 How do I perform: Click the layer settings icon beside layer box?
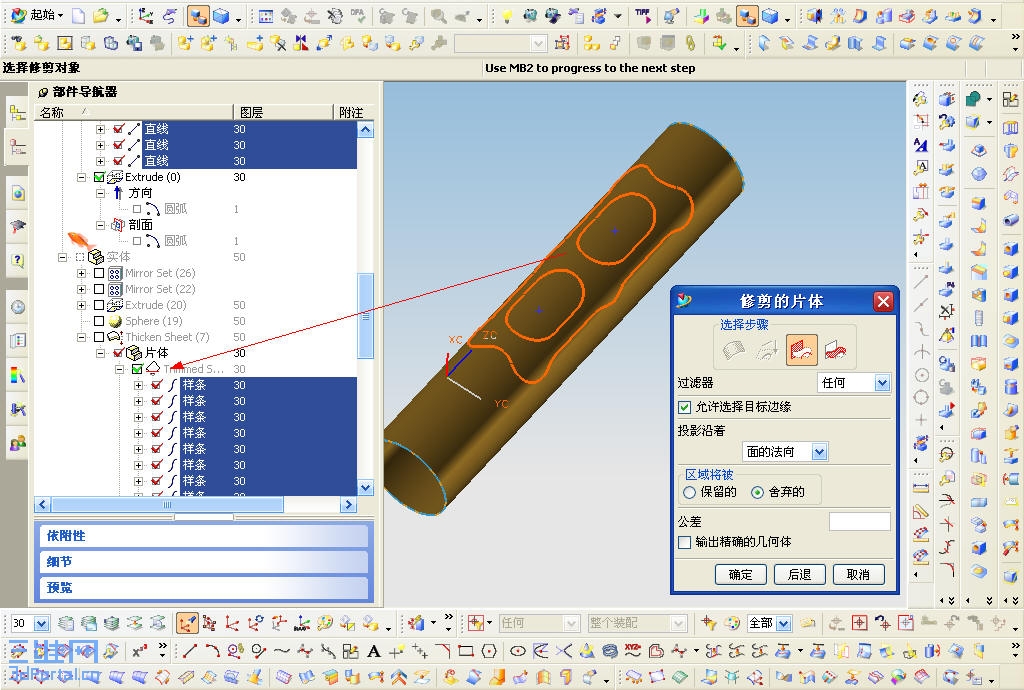tap(66, 623)
